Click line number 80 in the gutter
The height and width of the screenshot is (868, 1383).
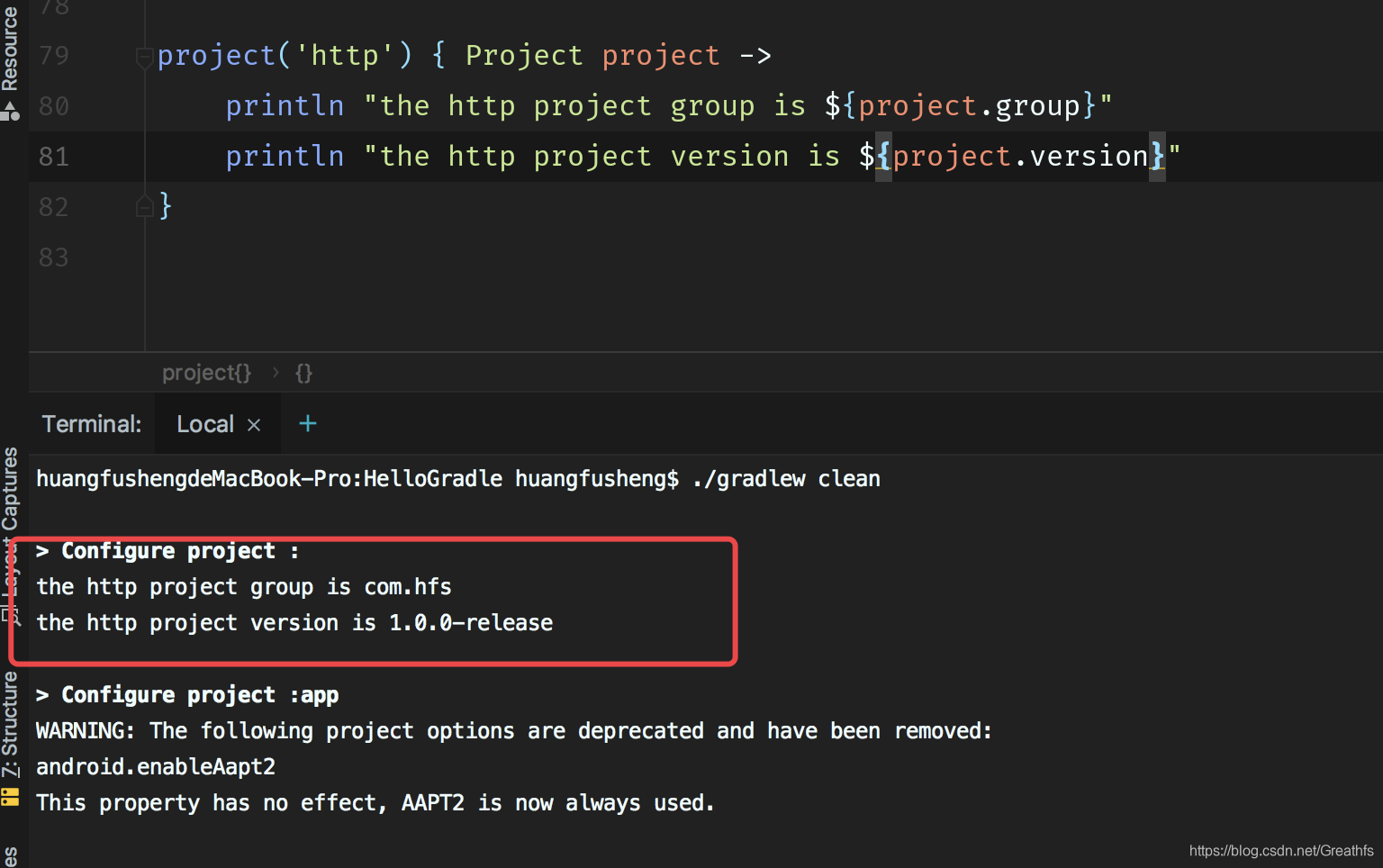pyautogui.click(x=54, y=106)
